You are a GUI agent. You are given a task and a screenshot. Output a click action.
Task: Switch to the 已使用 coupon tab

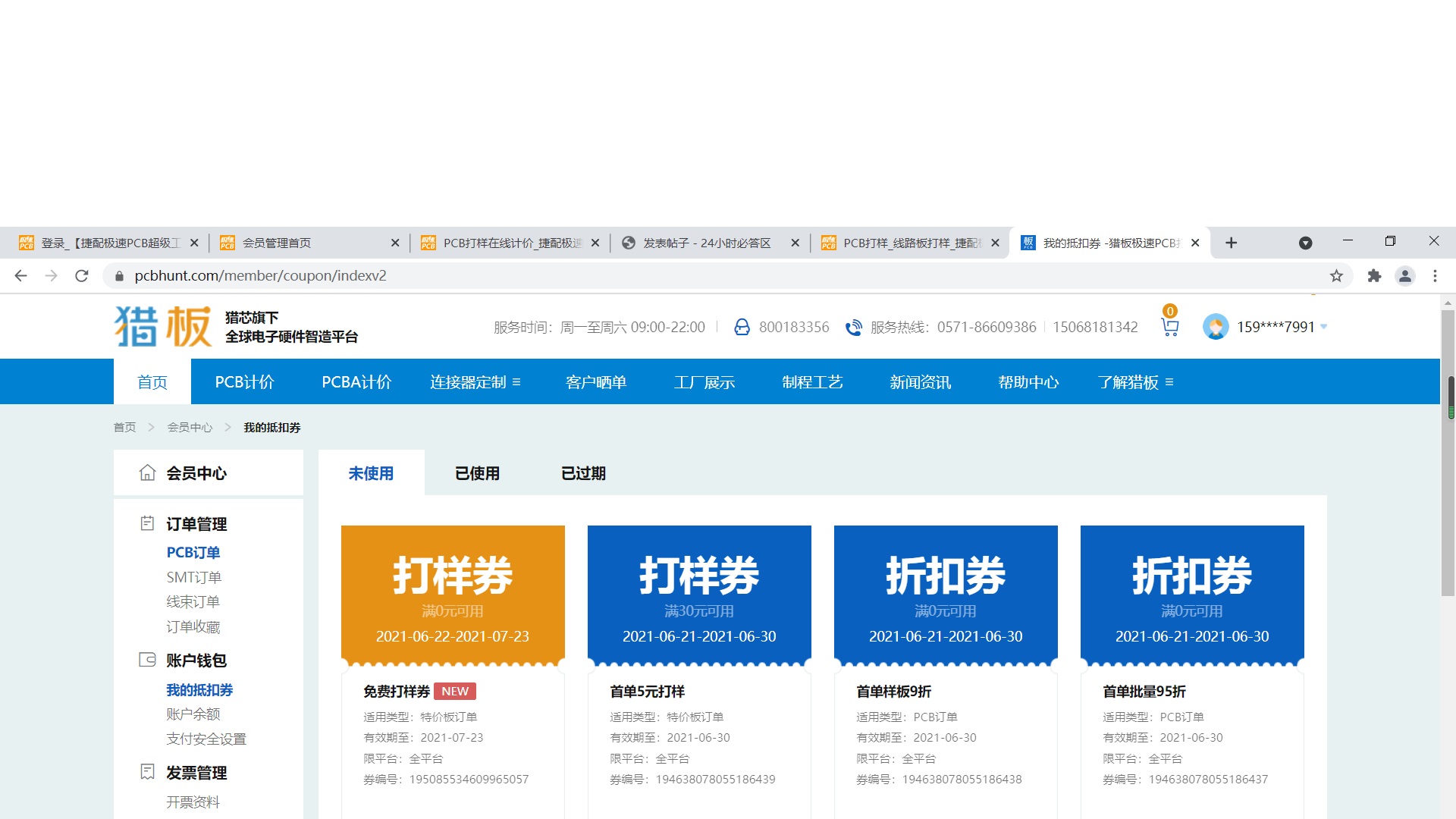point(477,473)
